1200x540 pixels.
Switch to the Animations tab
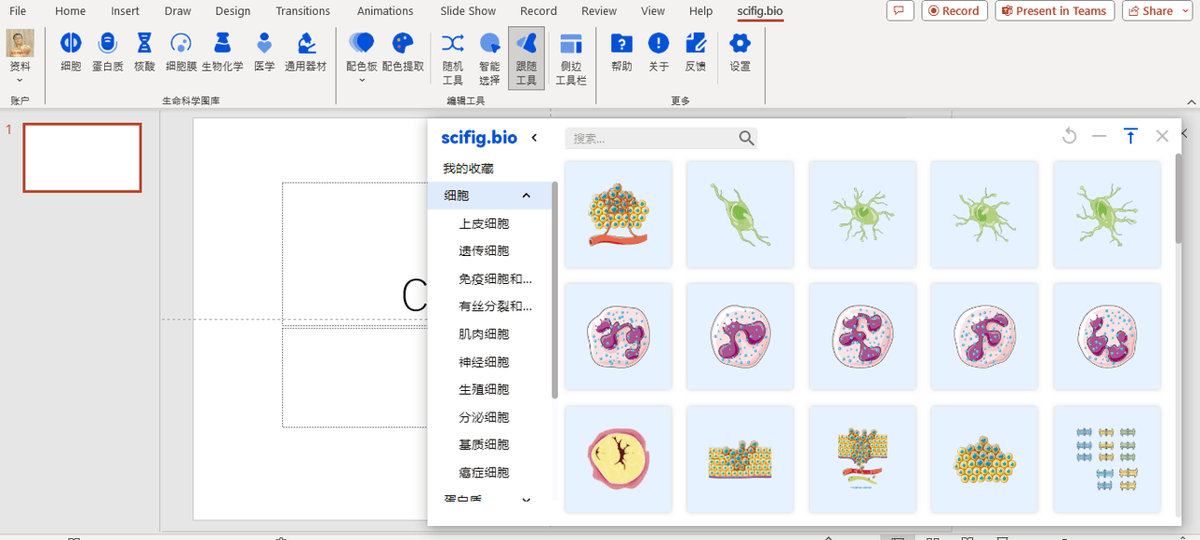coord(385,11)
